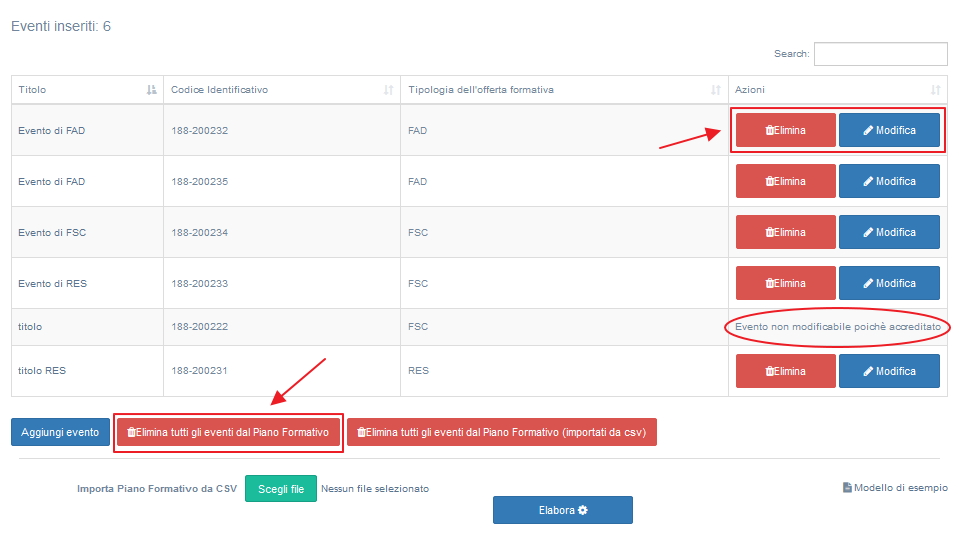Delete all csv-imported Piano Formativo events
Viewport: 959px width, 542px height.
click(501, 432)
